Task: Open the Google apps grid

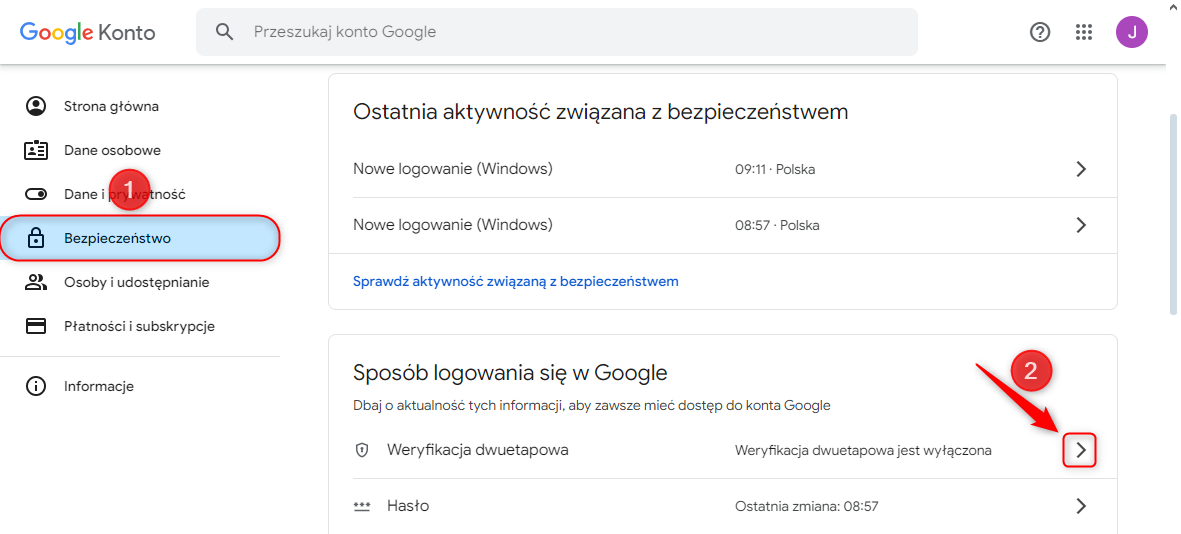Action: tap(1084, 32)
